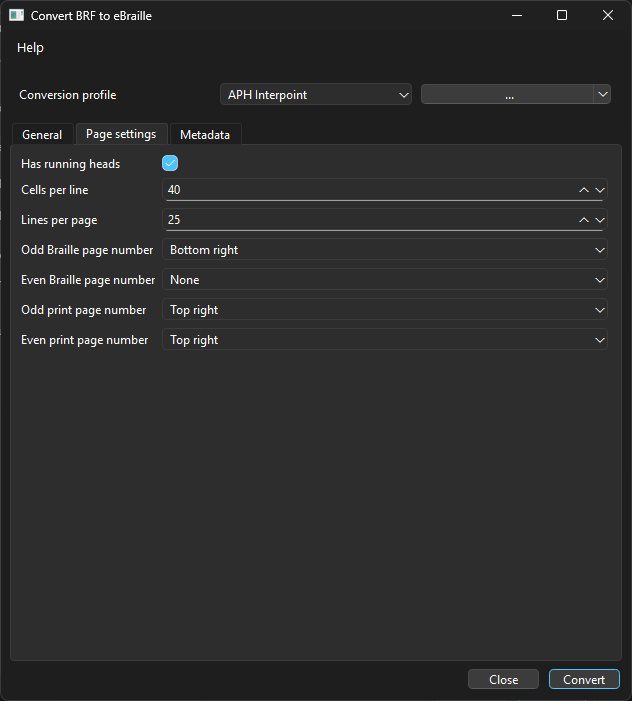Open the APH Interpoint conversion profile dropdown

[316, 95]
